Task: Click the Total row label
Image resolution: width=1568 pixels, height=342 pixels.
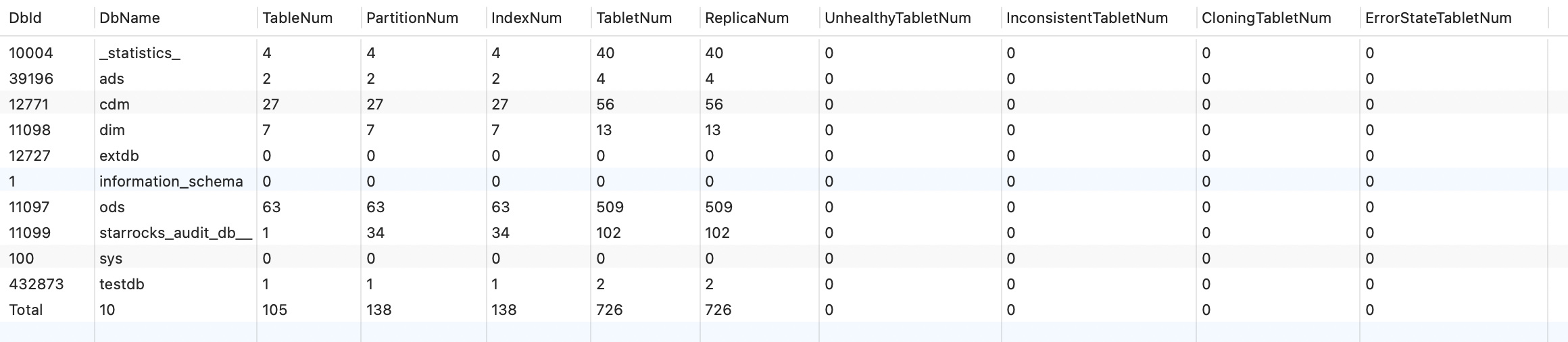Action: pyautogui.click(x=26, y=310)
